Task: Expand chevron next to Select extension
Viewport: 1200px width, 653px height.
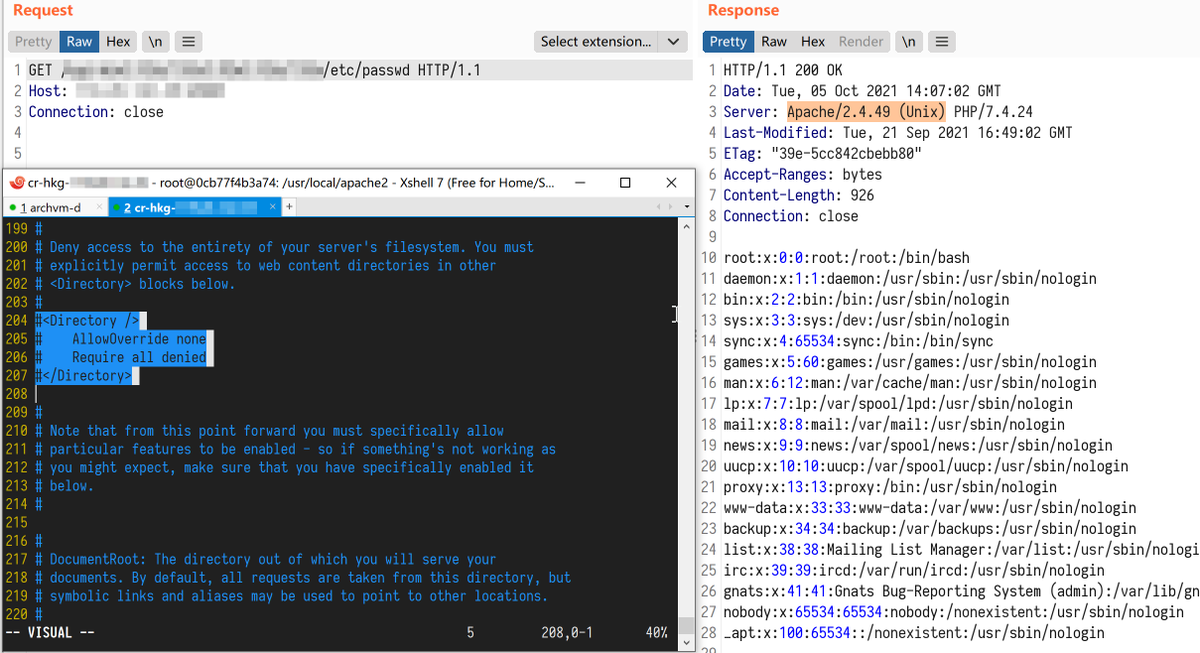Action: 673,41
